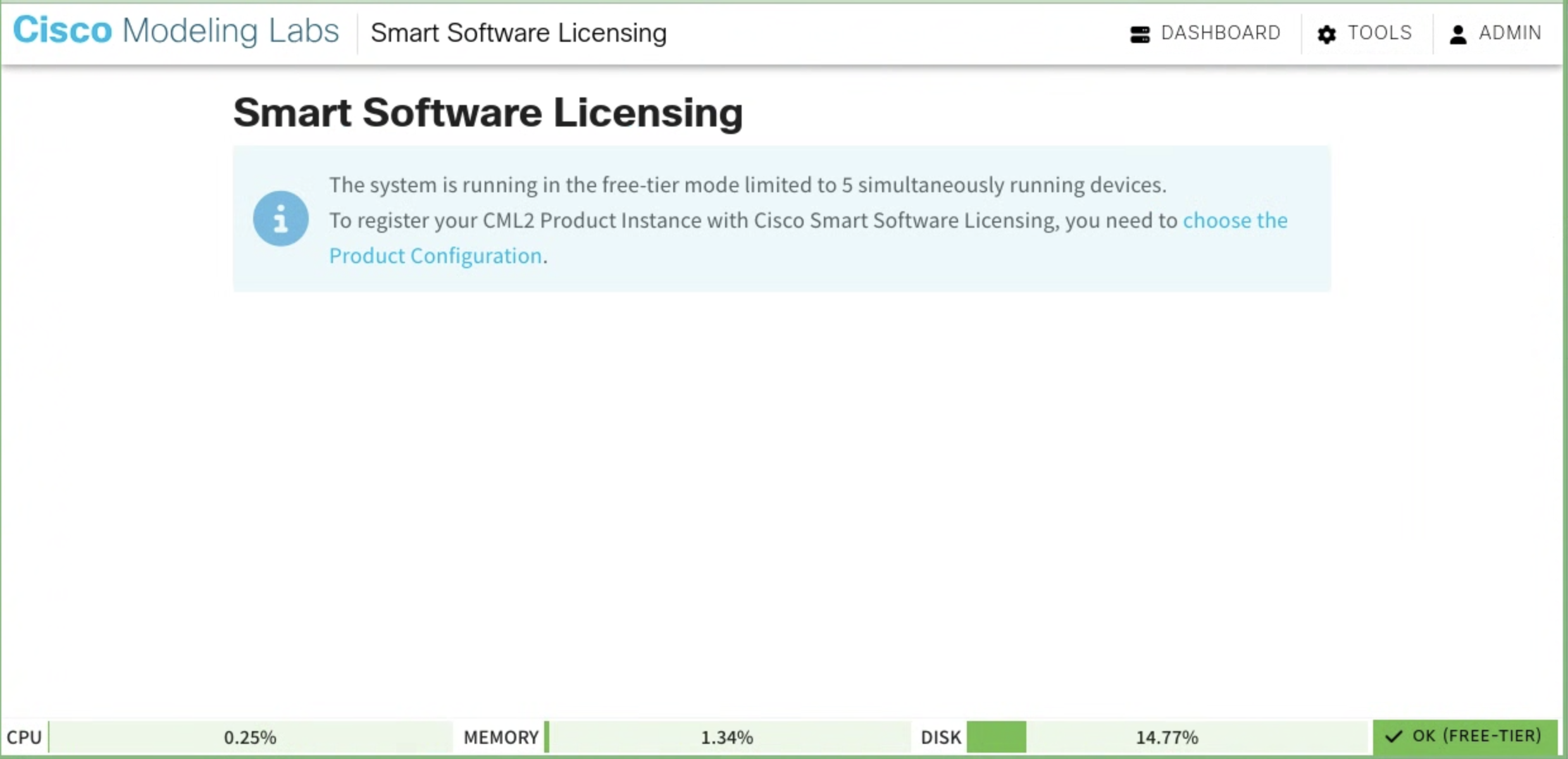Click the CPU label in status bar
Image resolution: width=1568 pixels, height=759 pixels.
tap(24, 737)
